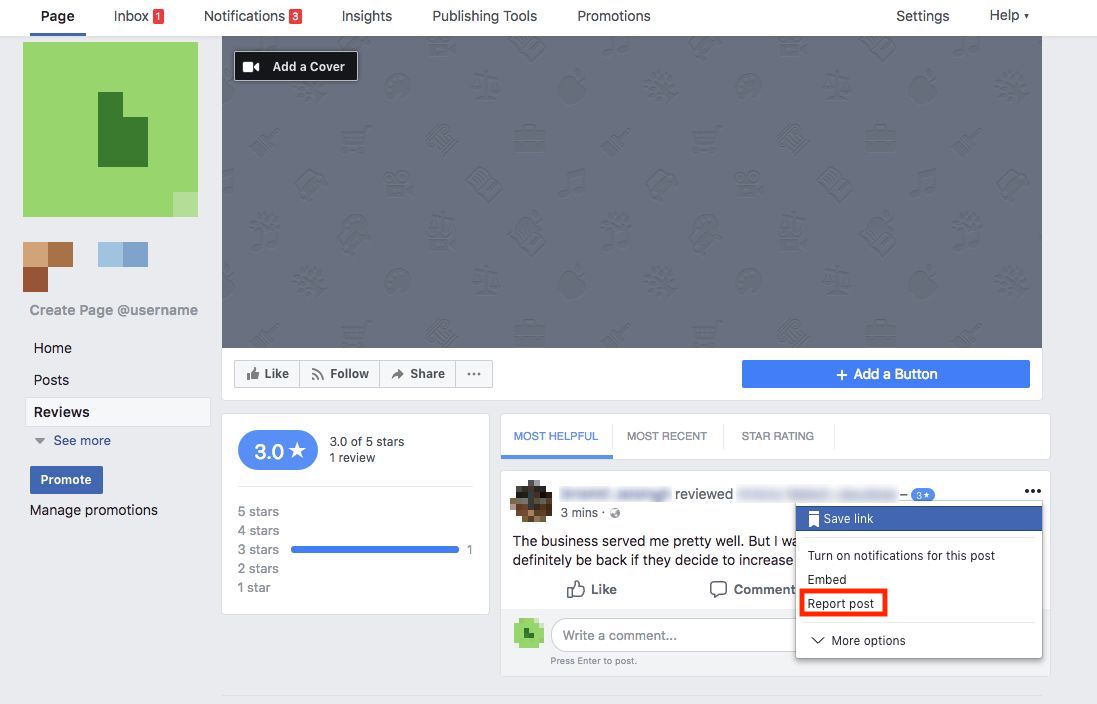
Task: Click the reviewer's profile picture thumbnail
Action: (x=530, y=500)
